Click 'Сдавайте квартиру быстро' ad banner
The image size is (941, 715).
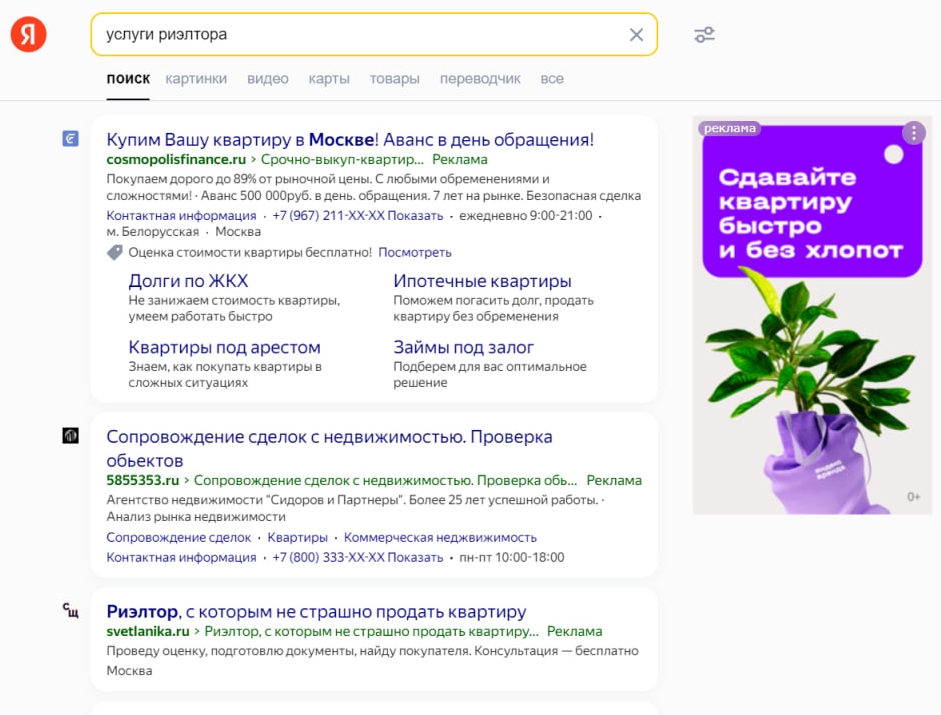point(812,315)
